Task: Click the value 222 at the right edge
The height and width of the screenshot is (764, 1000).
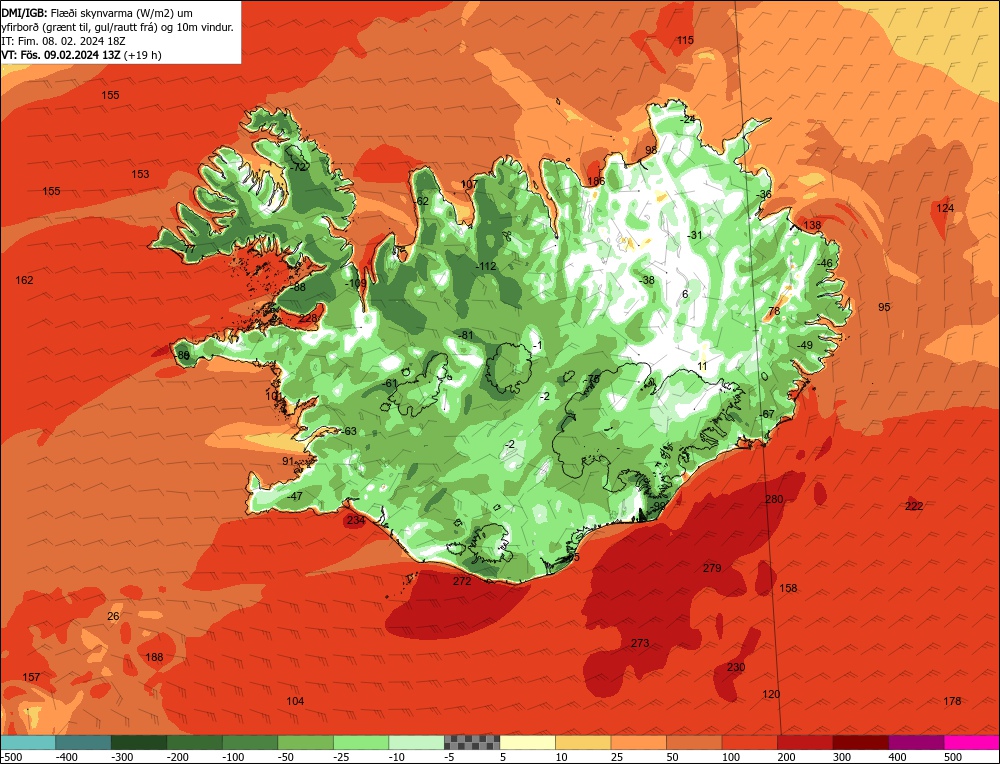Action: (914, 506)
